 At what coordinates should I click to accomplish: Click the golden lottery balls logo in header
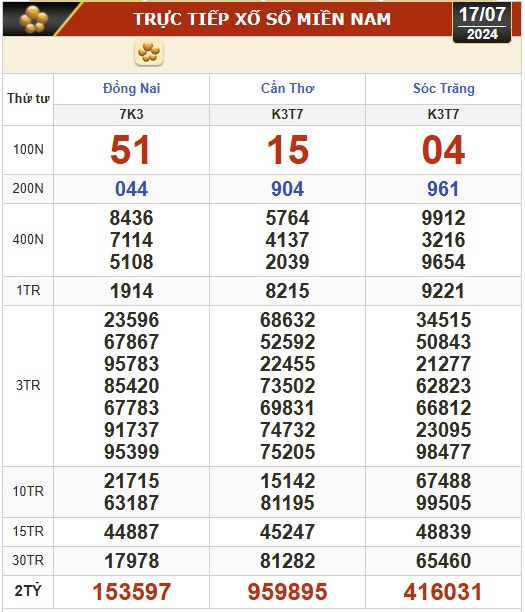(x=34, y=19)
